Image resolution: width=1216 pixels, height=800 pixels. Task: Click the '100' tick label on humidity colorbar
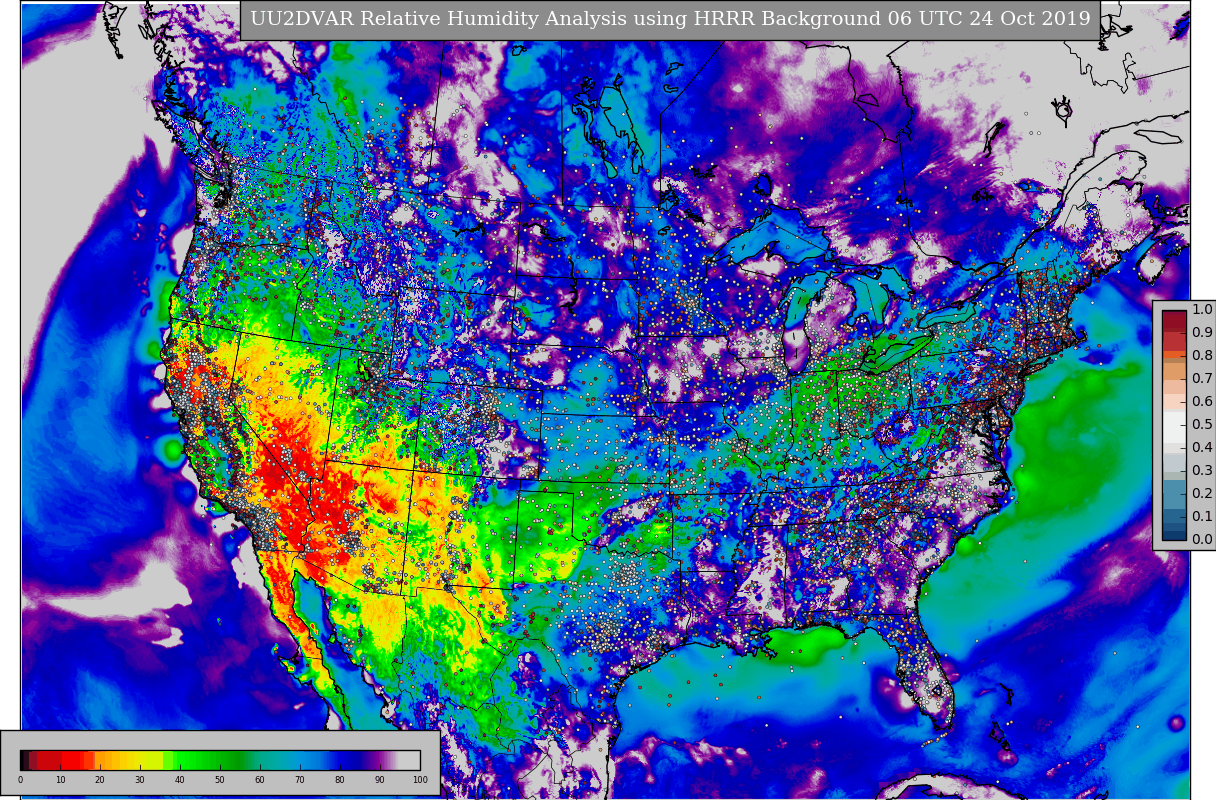(420, 780)
